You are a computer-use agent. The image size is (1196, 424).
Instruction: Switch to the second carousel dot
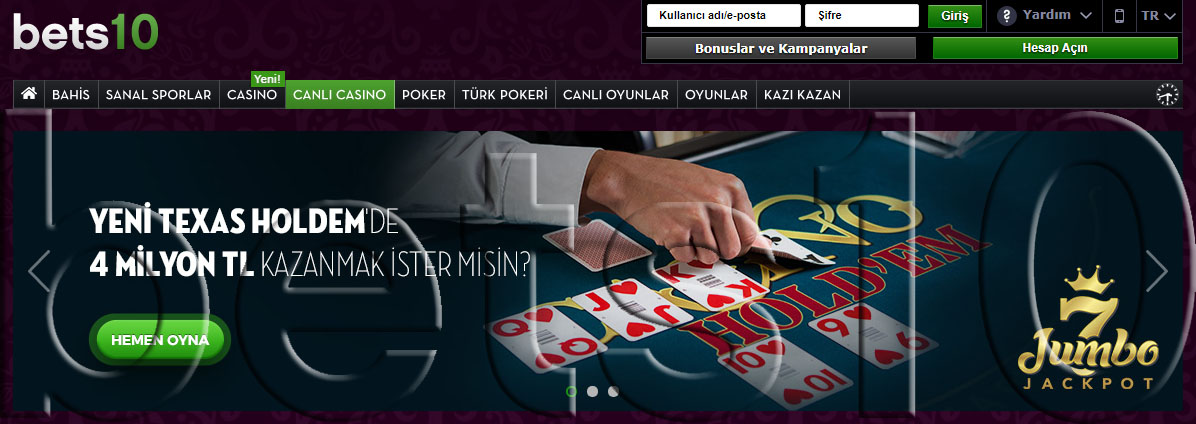pyautogui.click(x=593, y=391)
